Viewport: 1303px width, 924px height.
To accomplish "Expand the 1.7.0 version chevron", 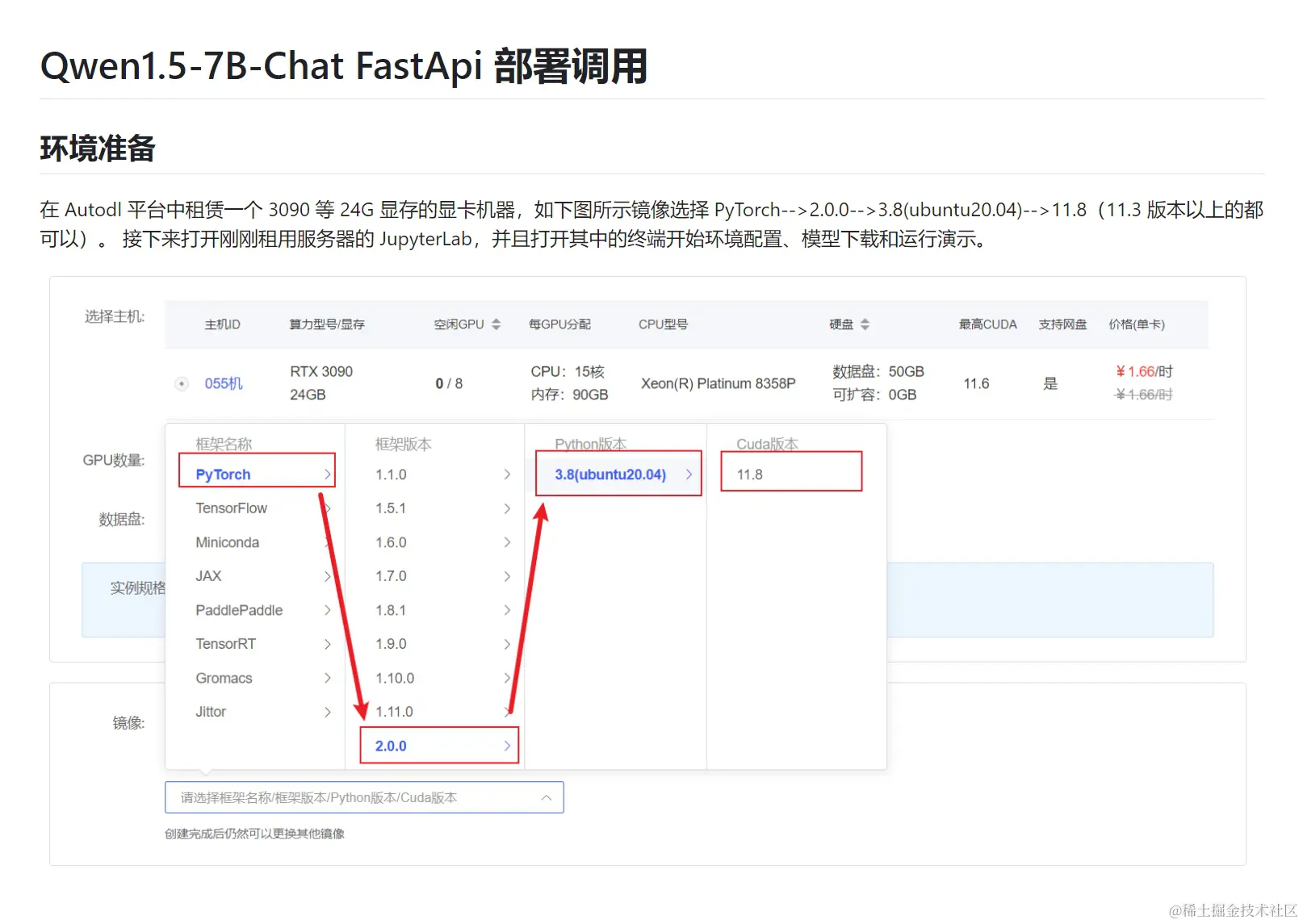I will pos(507,576).
